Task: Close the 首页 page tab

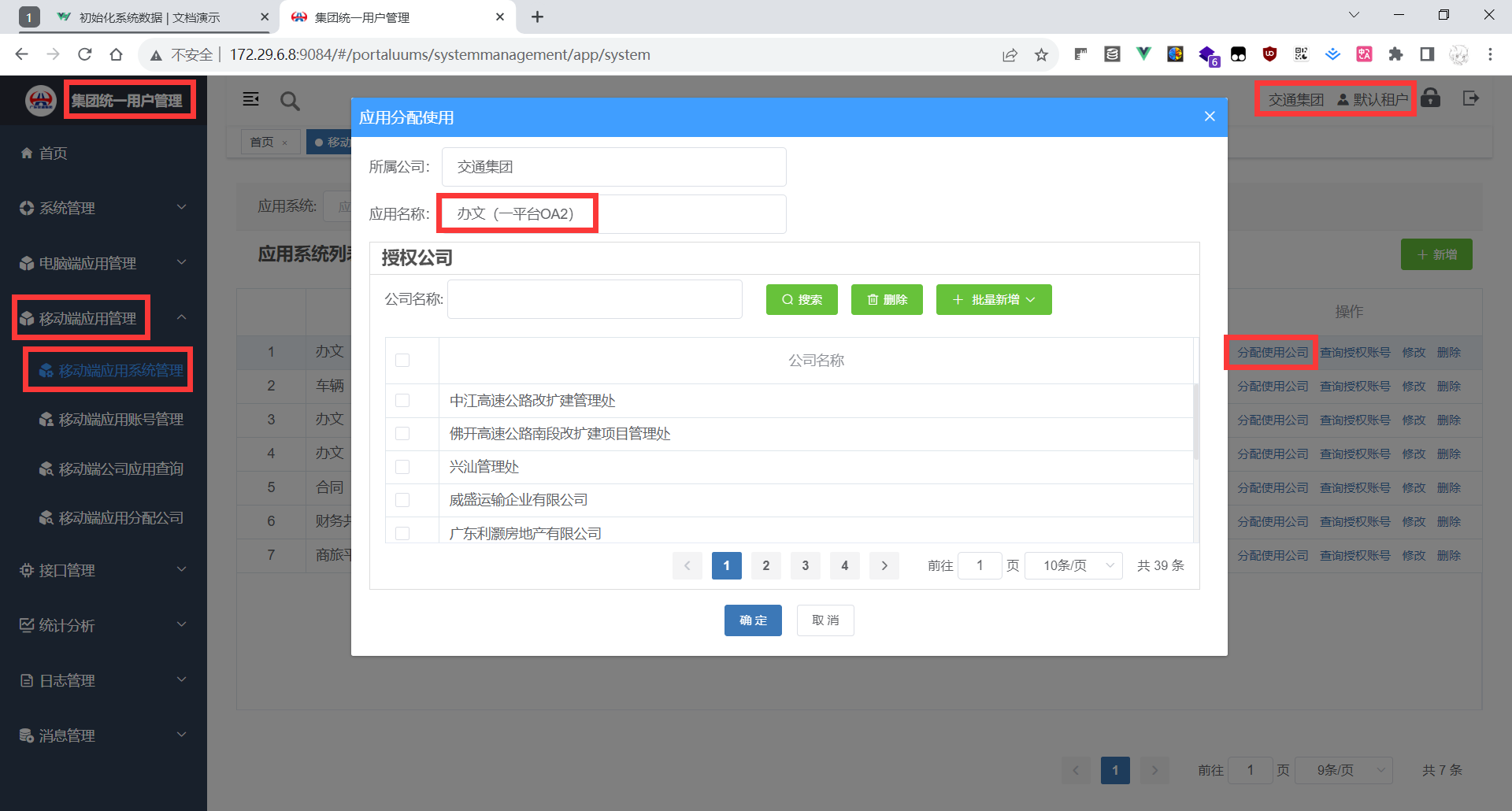Action: click(285, 143)
